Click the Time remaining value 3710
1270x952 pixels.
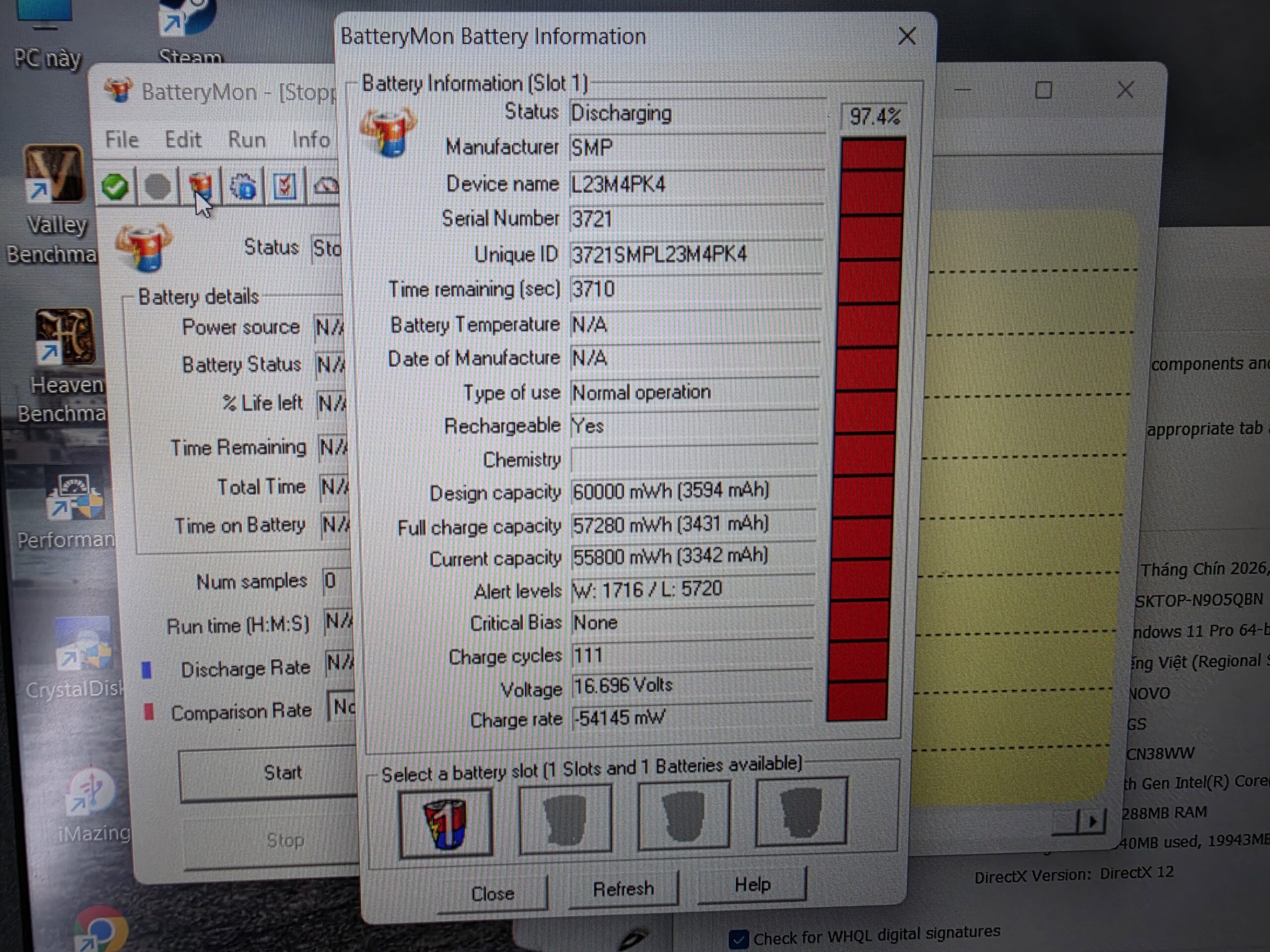pyautogui.click(x=696, y=289)
